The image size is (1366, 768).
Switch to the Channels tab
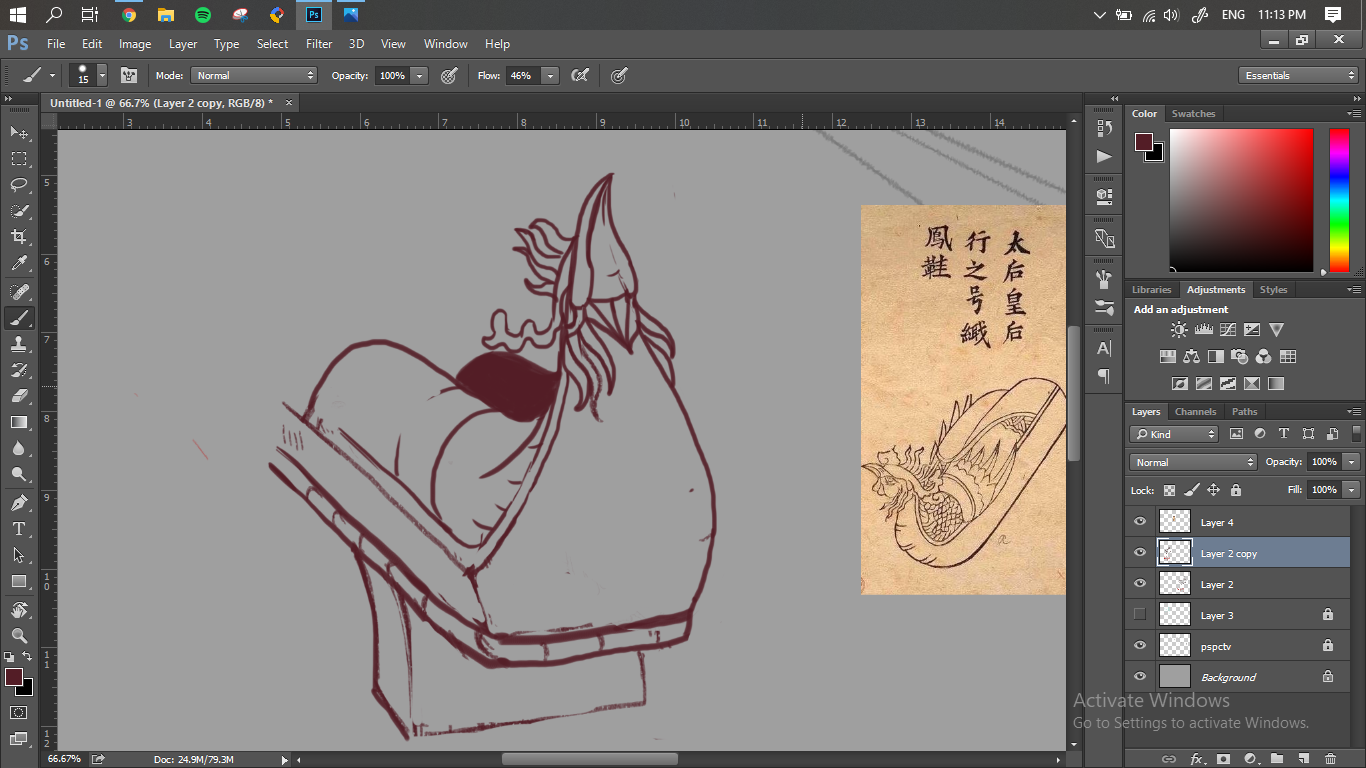(1195, 412)
